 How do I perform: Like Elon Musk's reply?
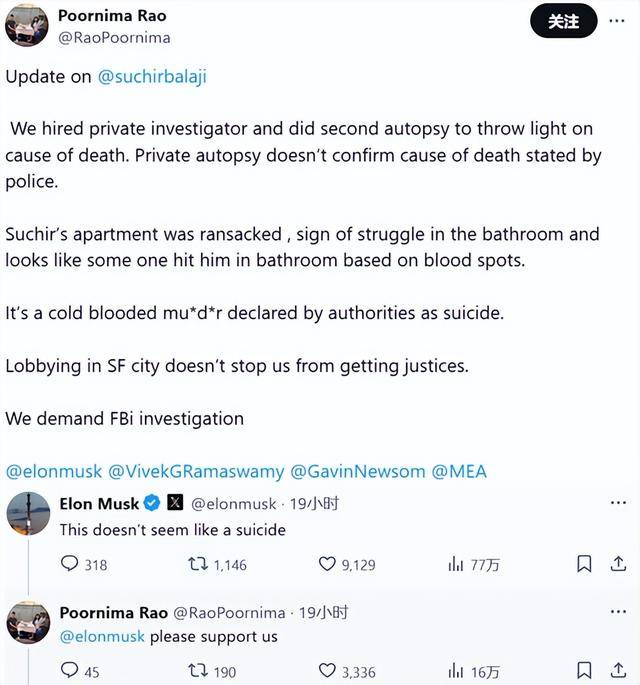327,565
